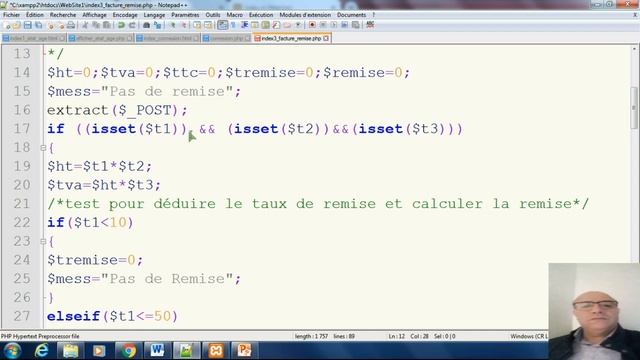
Task: Click the Zoom out toolbar icon
Action: (184, 25)
